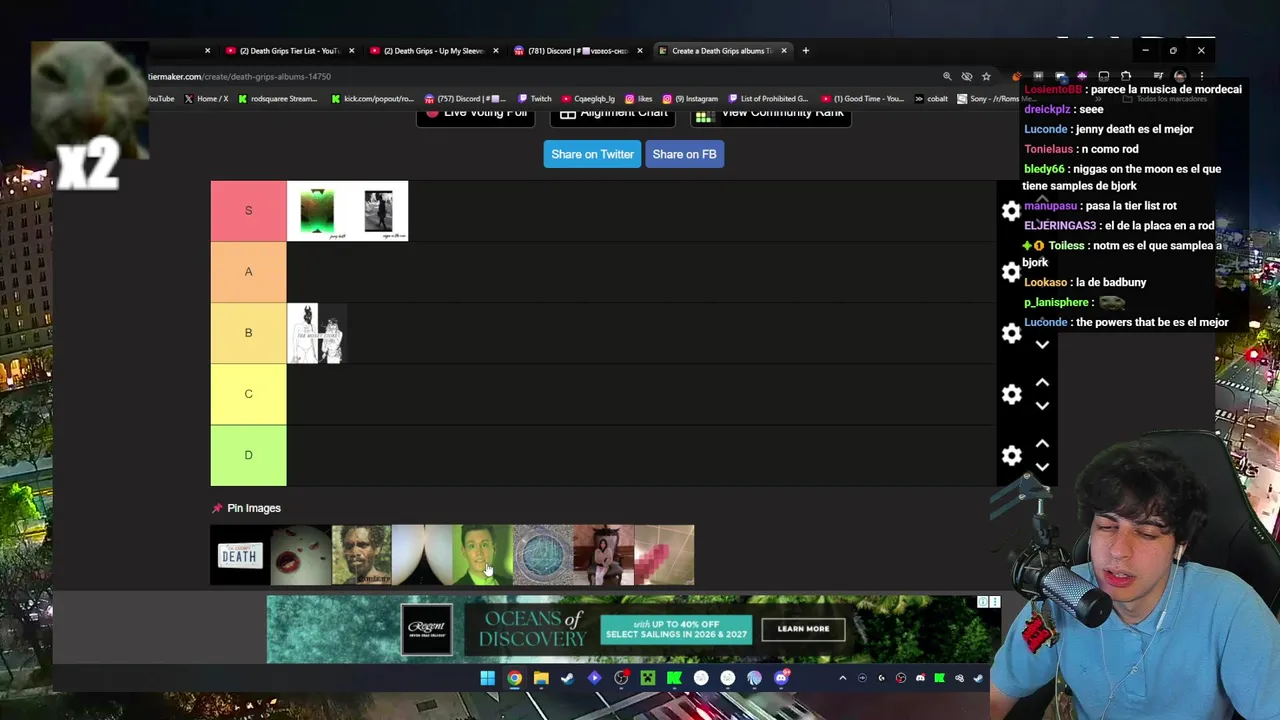Open settings gear for B tier row

pos(1011,333)
